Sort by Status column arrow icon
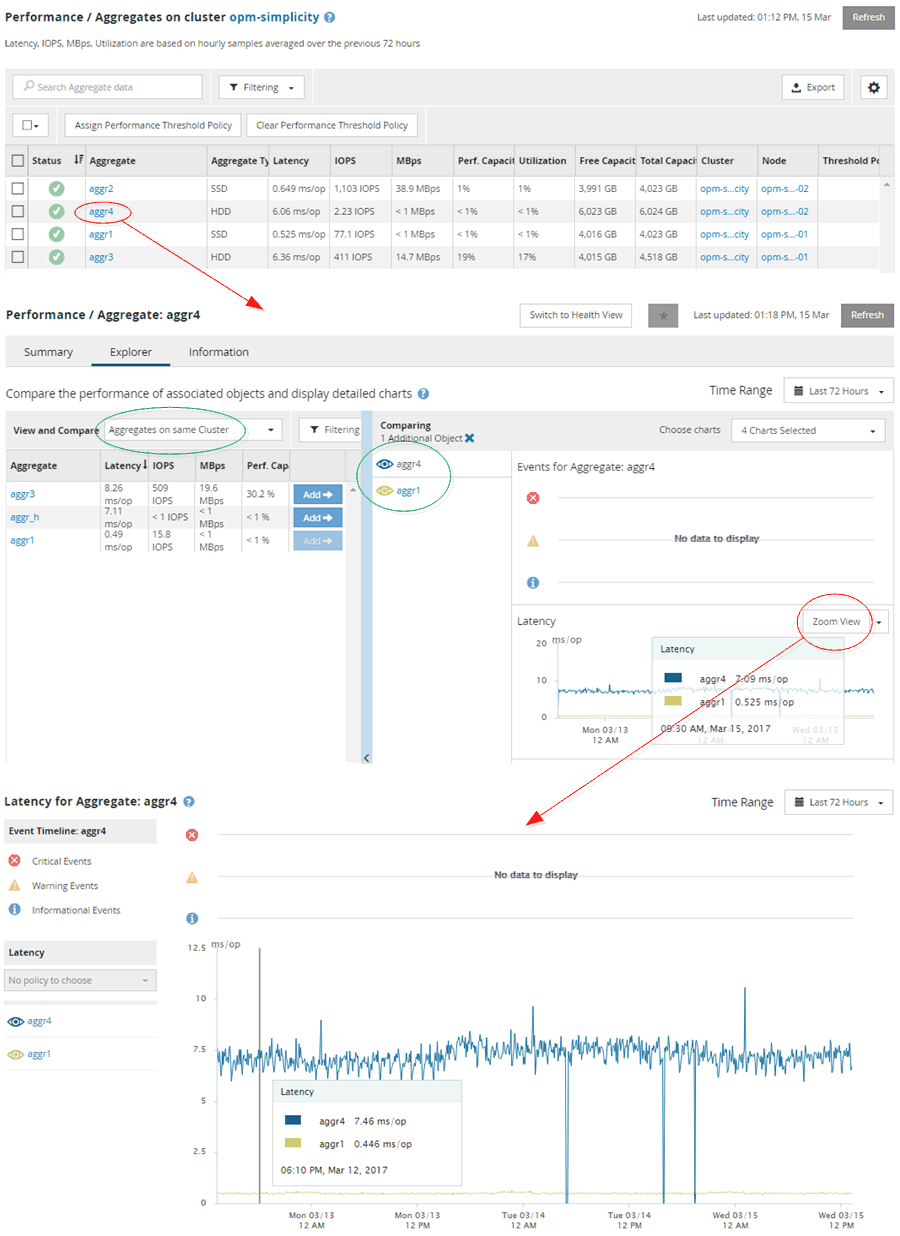 (79, 160)
